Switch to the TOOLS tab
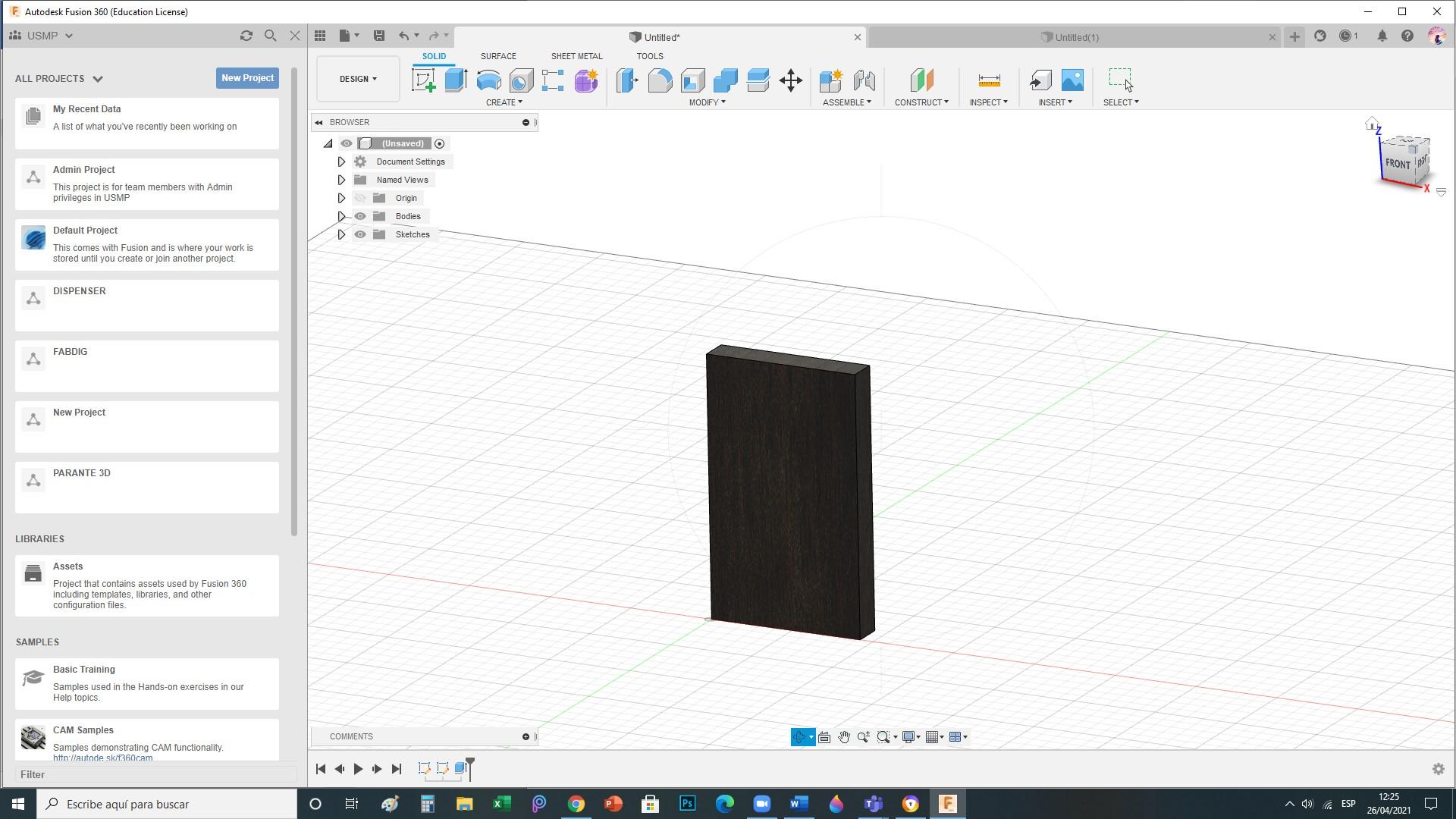 pos(650,56)
